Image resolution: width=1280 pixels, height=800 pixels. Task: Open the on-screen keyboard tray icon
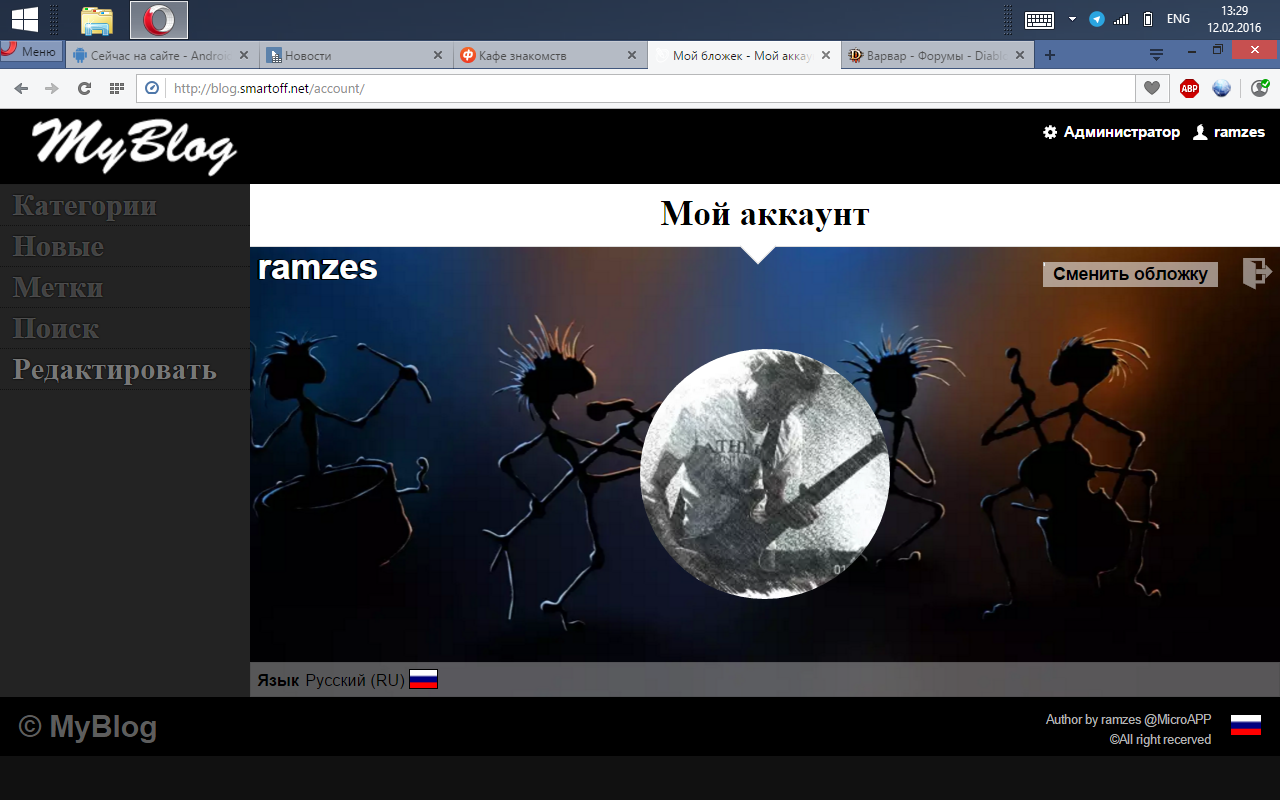point(1039,19)
